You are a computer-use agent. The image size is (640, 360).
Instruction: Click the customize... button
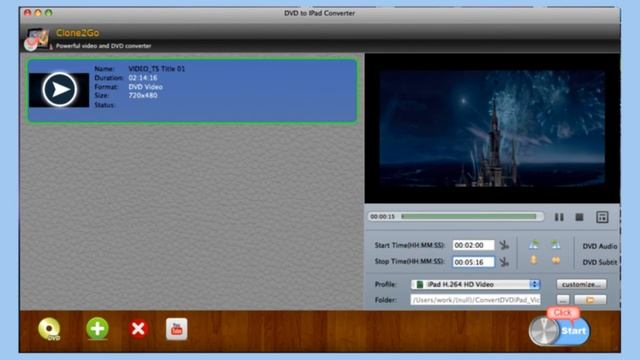tap(581, 284)
